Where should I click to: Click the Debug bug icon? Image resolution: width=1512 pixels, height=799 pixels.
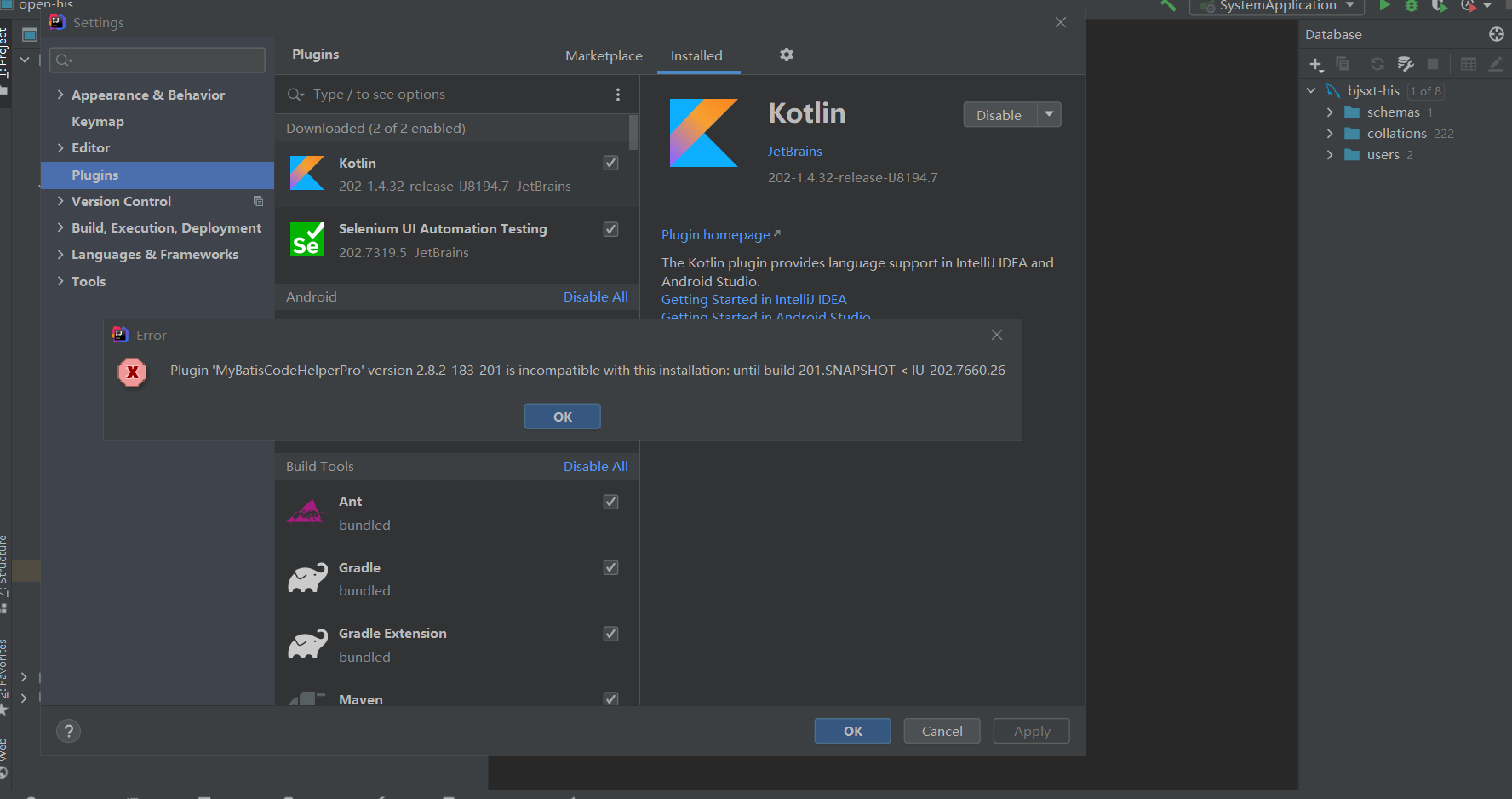coord(1412,6)
